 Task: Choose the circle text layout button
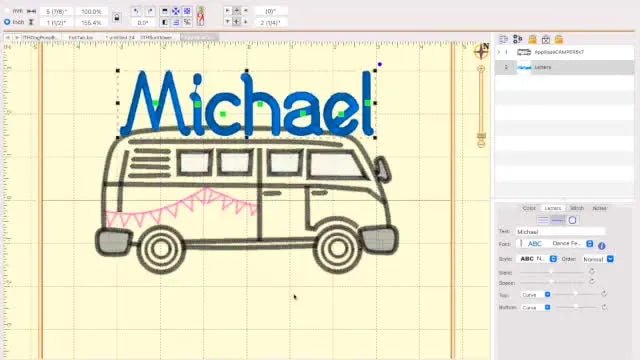(572, 220)
